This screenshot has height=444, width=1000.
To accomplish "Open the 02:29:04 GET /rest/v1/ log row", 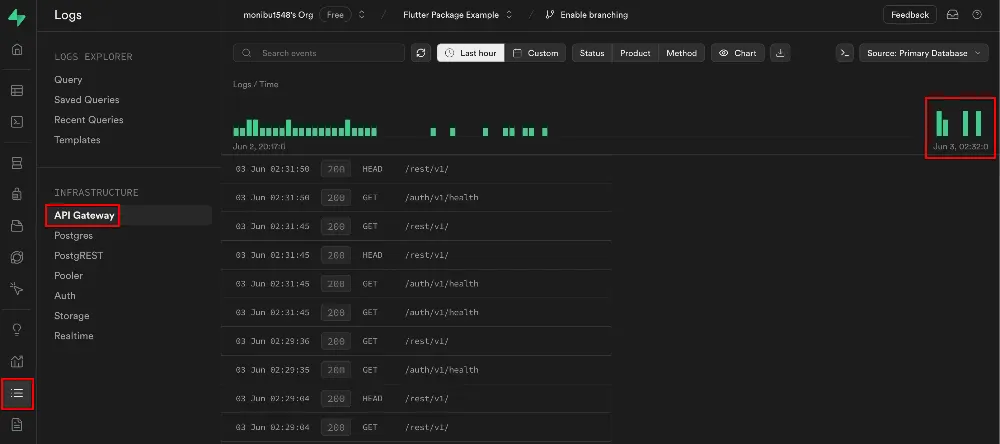I will coord(416,427).
